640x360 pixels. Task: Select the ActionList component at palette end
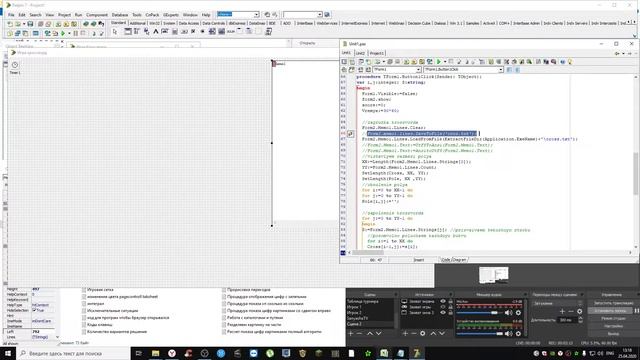click(269, 31)
